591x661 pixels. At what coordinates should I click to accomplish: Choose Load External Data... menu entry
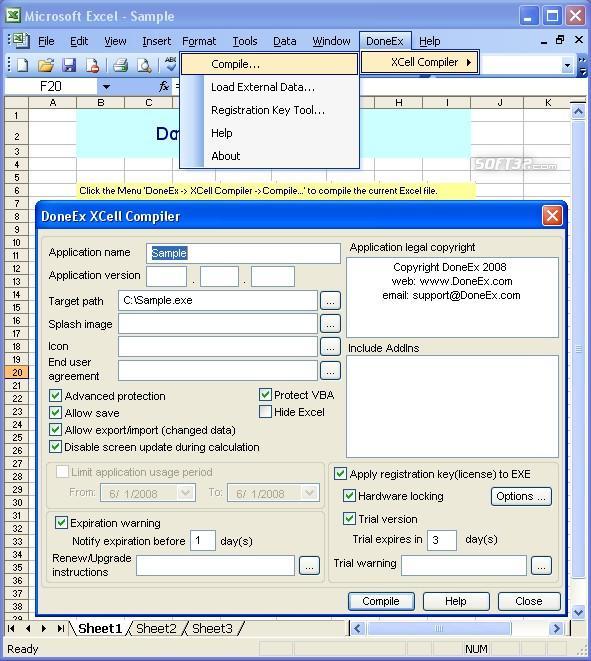(x=270, y=87)
